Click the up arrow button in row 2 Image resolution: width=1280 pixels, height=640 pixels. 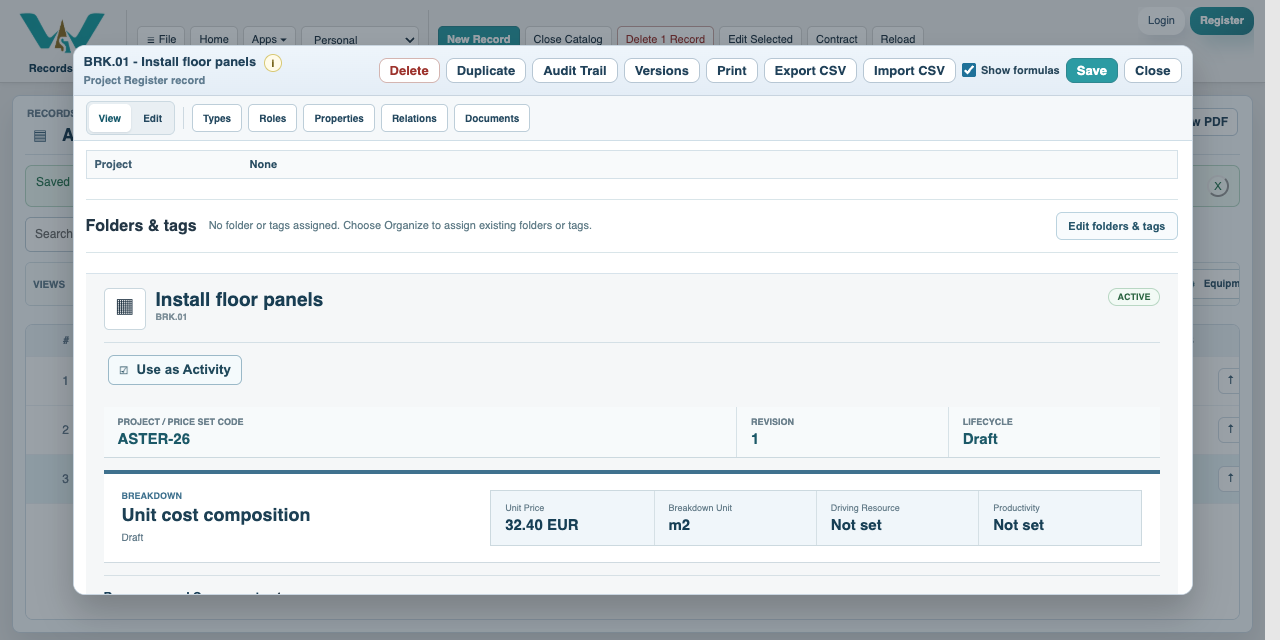click(x=1230, y=430)
